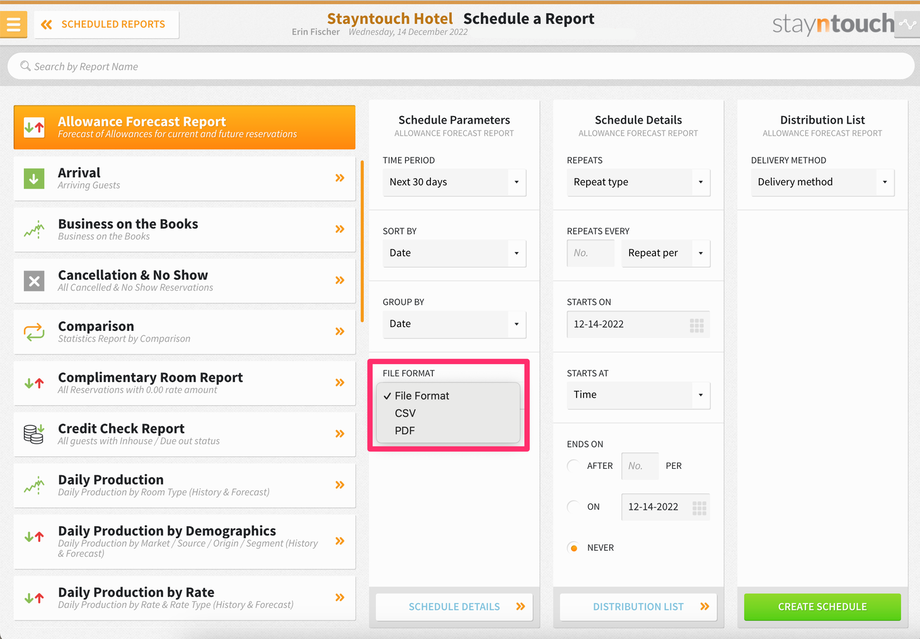The height and width of the screenshot is (639, 920).
Task: Open the Repeat per dropdown
Action: [666, 253]
